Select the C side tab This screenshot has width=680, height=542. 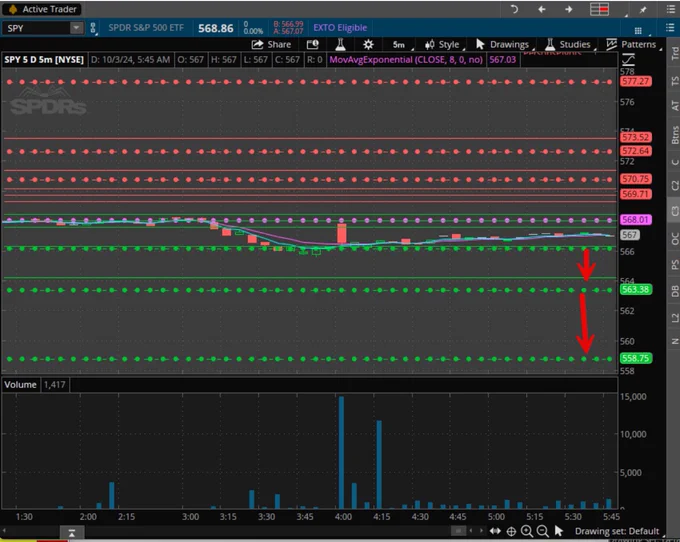tap(674, 162)
